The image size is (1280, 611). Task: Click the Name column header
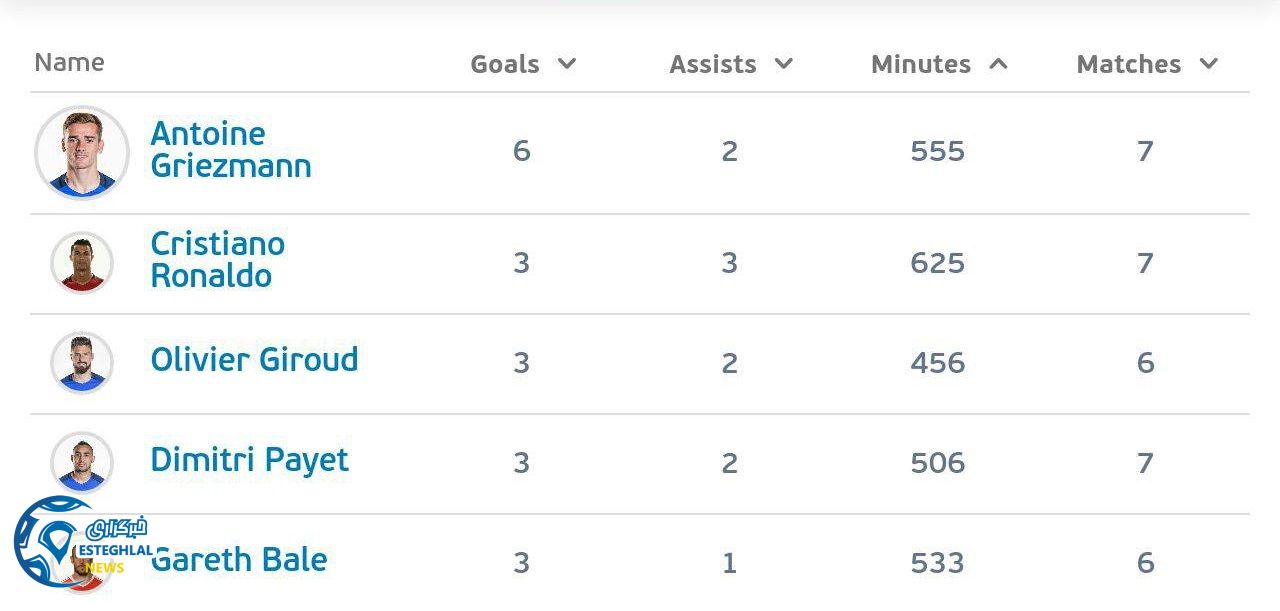[69, 62]
